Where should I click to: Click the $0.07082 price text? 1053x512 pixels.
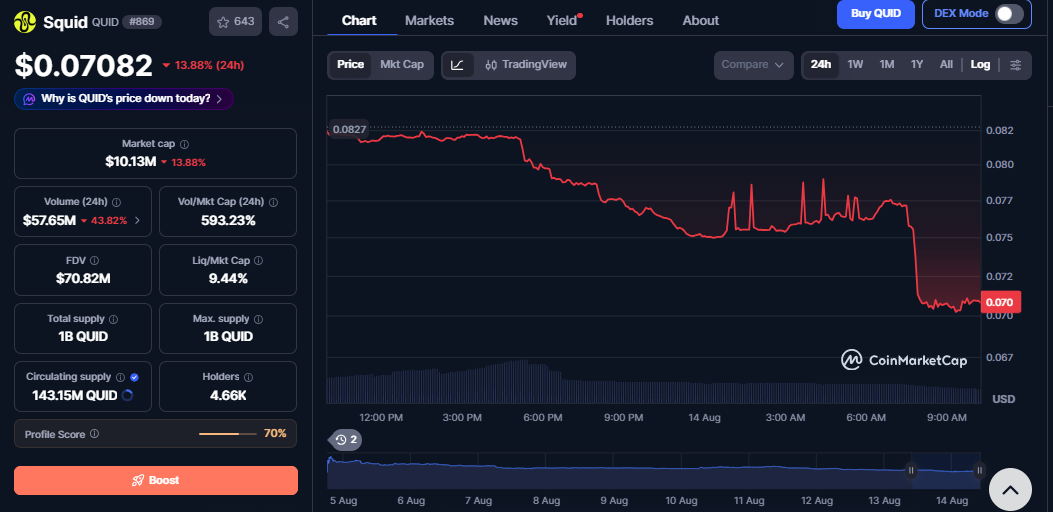pyautogui.click(x=84, y=66)
